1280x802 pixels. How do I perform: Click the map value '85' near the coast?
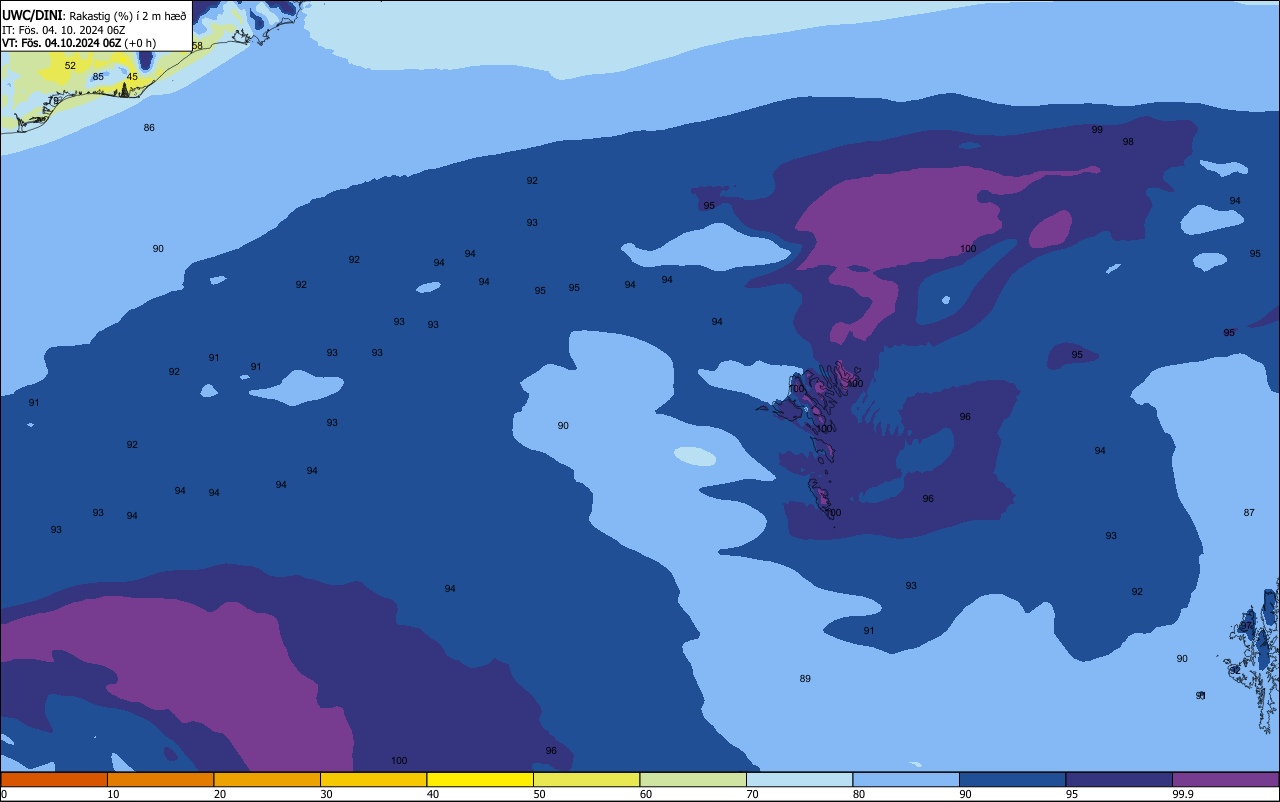(98, 77)
